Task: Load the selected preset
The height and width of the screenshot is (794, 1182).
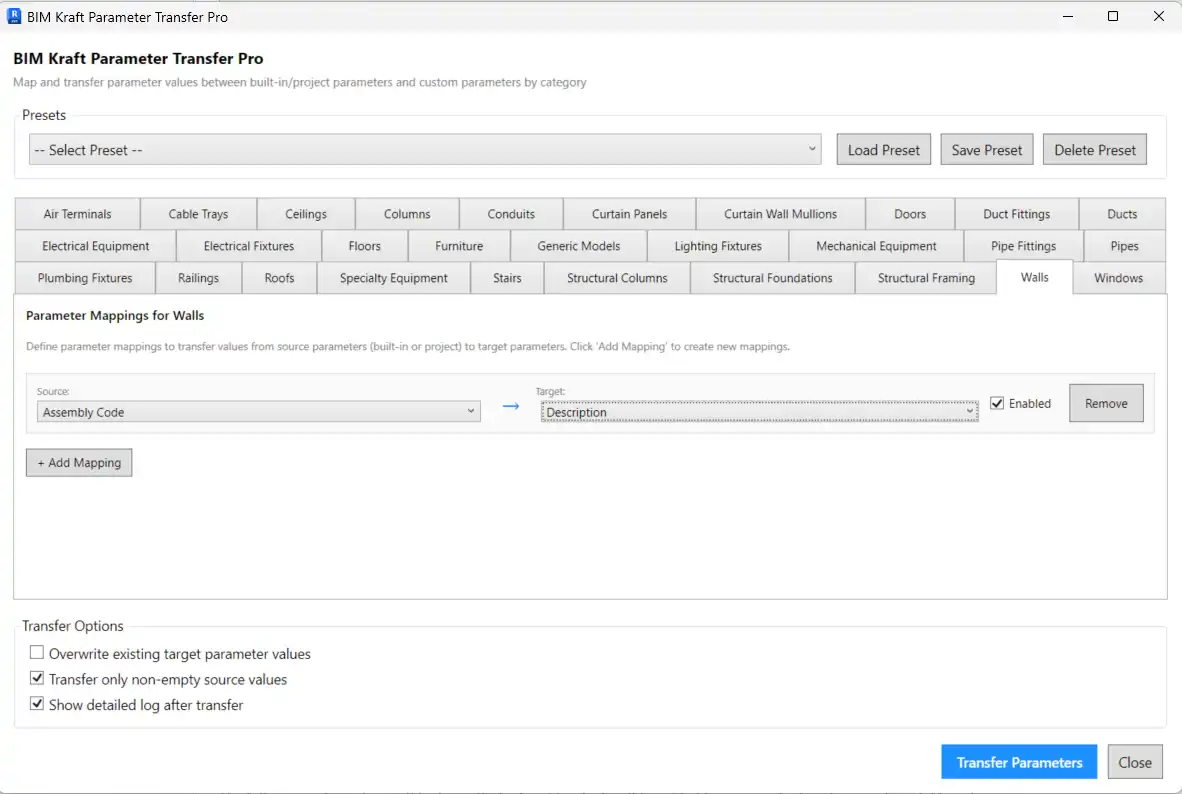Action: tap(883, 149)
